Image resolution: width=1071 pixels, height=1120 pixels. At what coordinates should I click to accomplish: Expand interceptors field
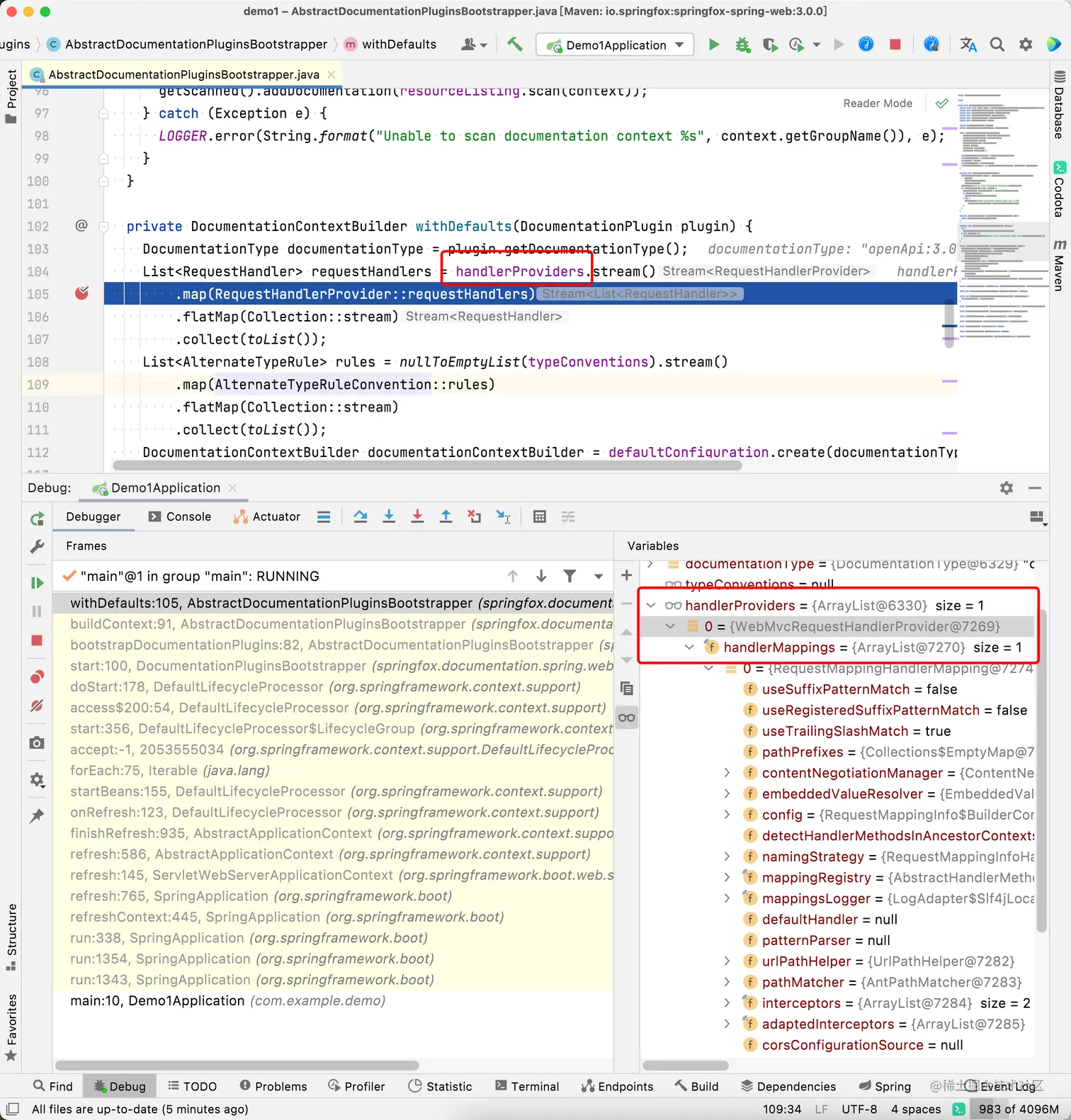pyautogui.click(x=727, y=1003)
